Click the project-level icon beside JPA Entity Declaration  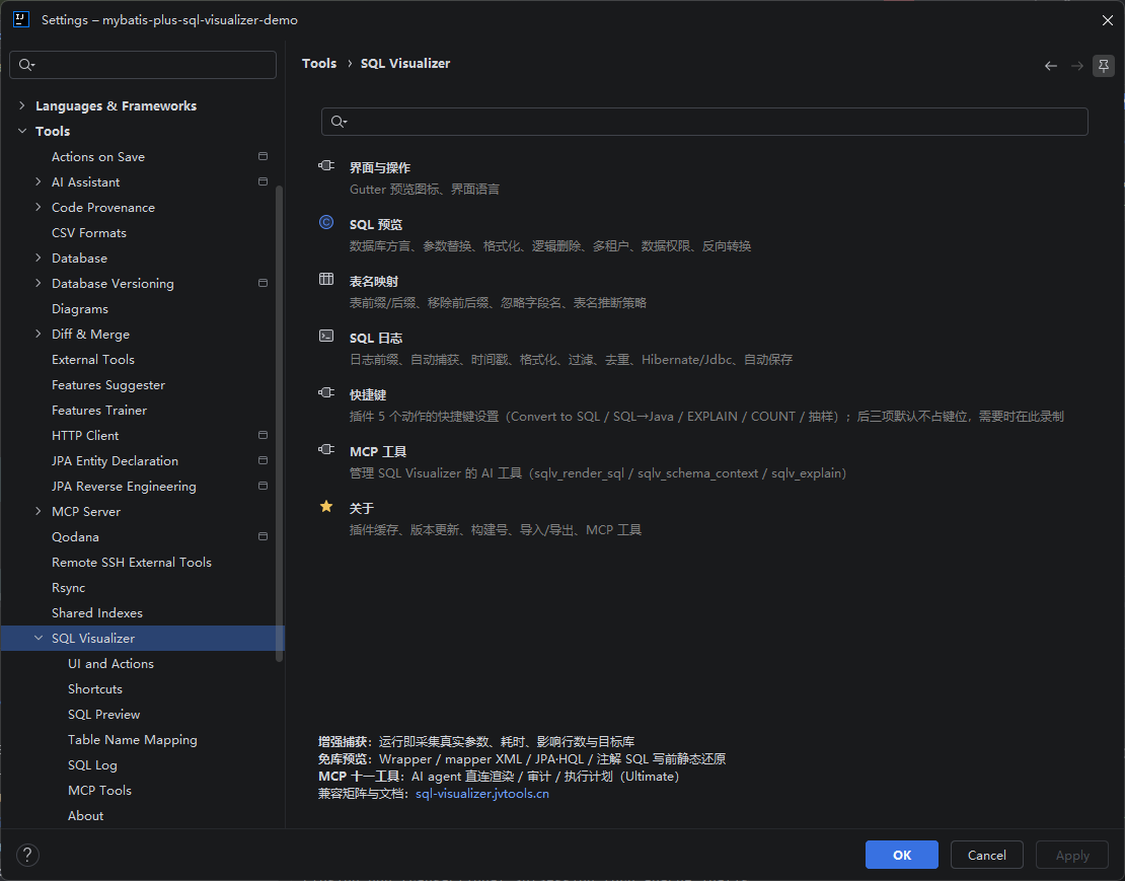point(263,461)
